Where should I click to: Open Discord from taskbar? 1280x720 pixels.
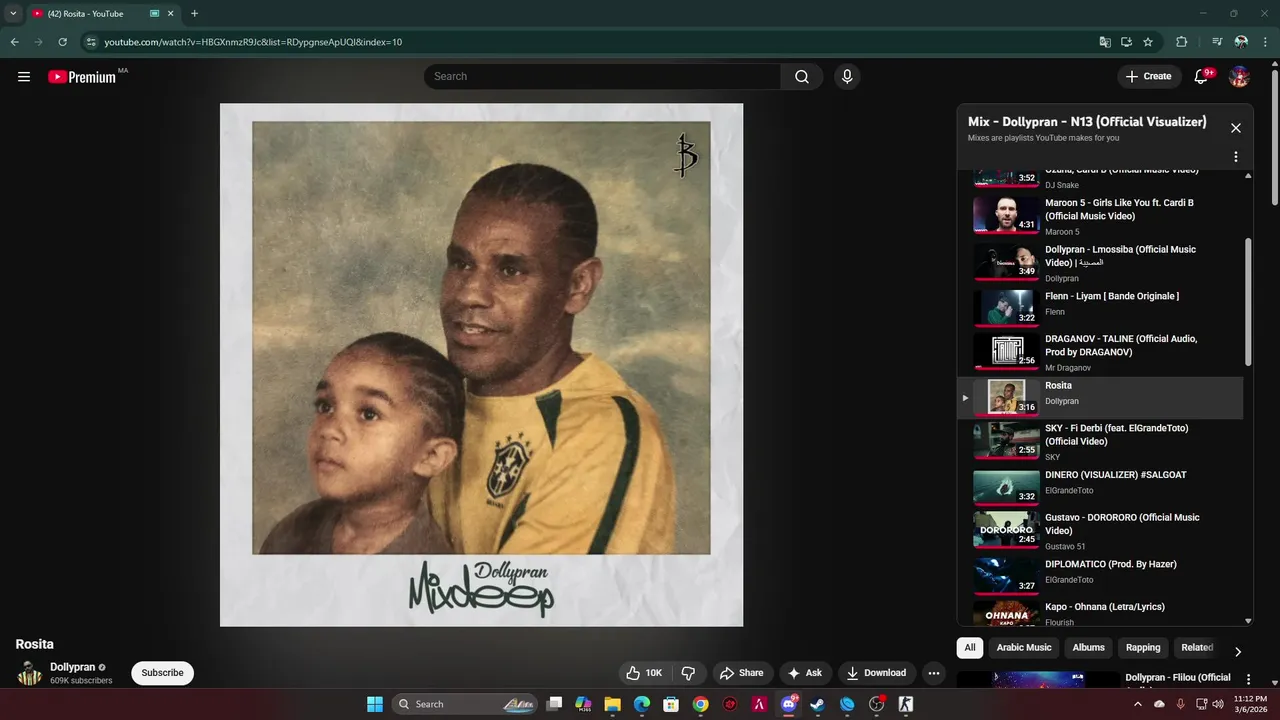click(788, 704)
